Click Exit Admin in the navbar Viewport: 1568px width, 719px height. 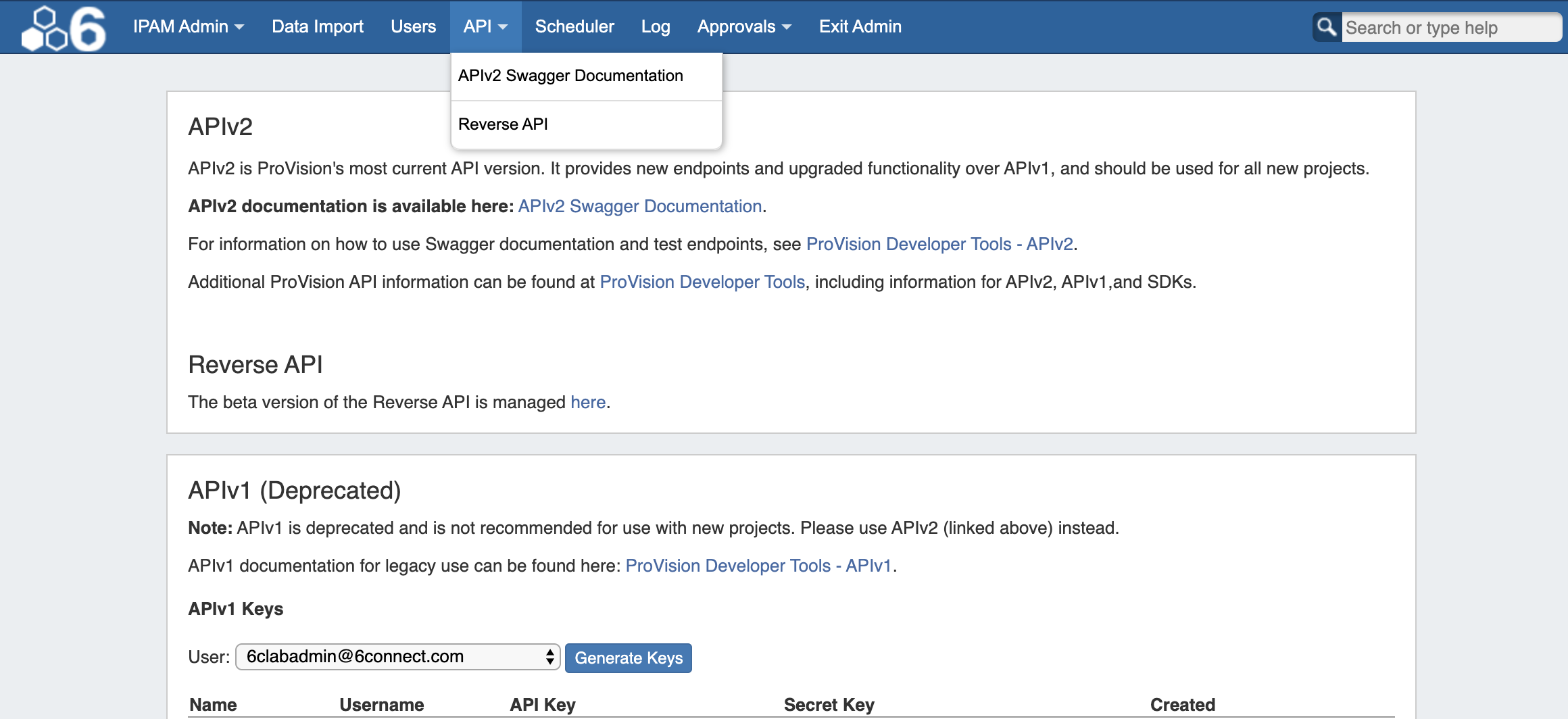click(x=860, y=26)
